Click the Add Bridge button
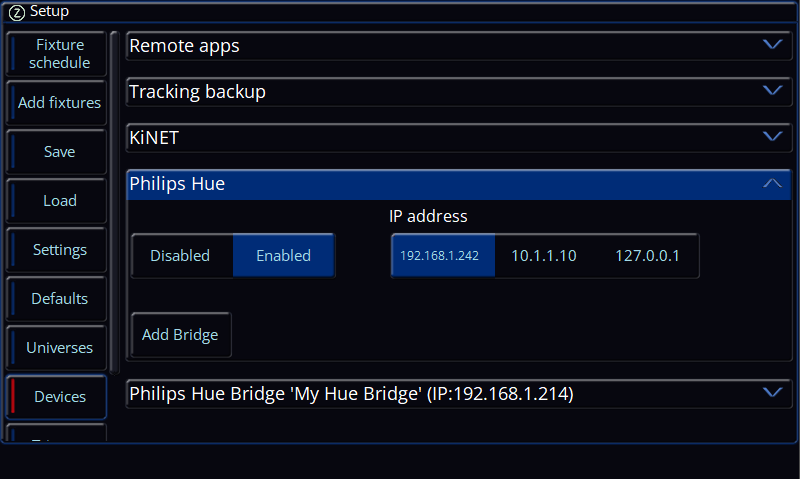800x479 pixels. point(181,335)
